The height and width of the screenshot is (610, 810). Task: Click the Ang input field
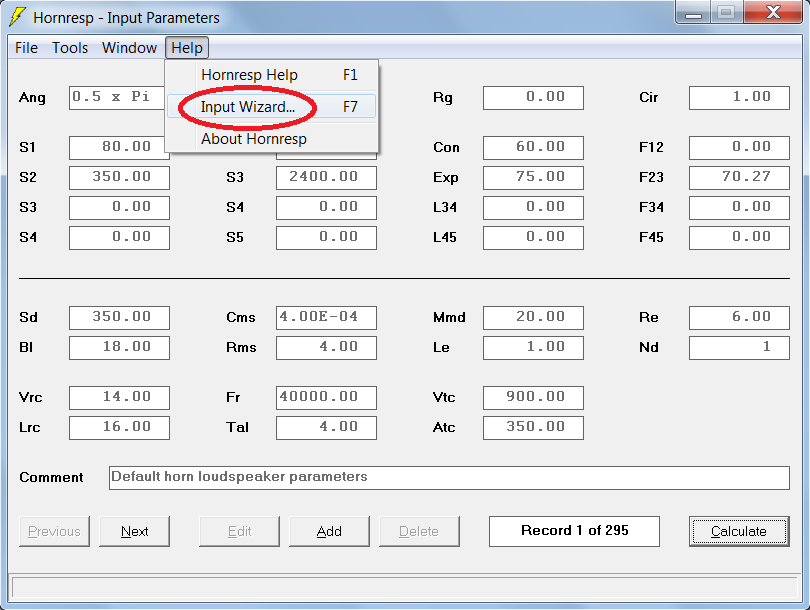pyautogui.click(x=117, y=98)
